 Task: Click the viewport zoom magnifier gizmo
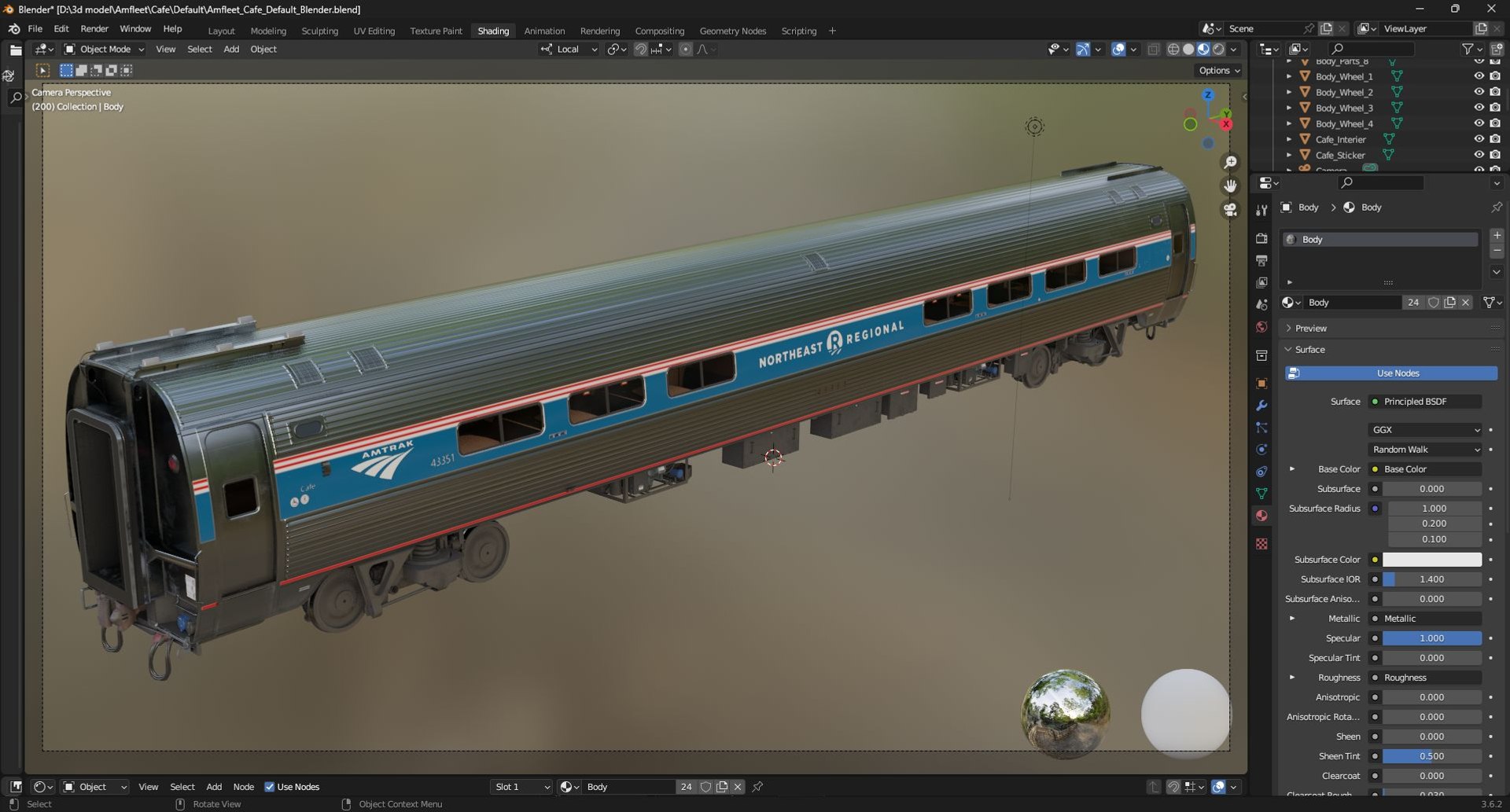(x=1230, y=162)
